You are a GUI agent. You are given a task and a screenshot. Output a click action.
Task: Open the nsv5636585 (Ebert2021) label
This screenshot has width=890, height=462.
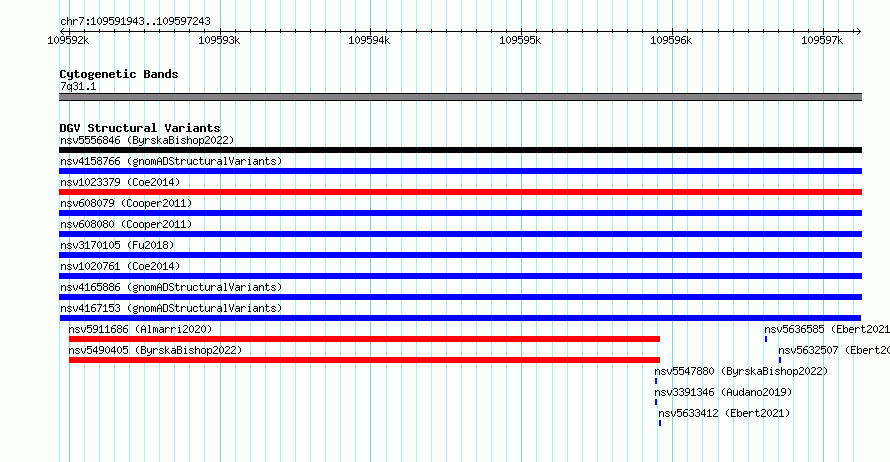tap(827, 329)
